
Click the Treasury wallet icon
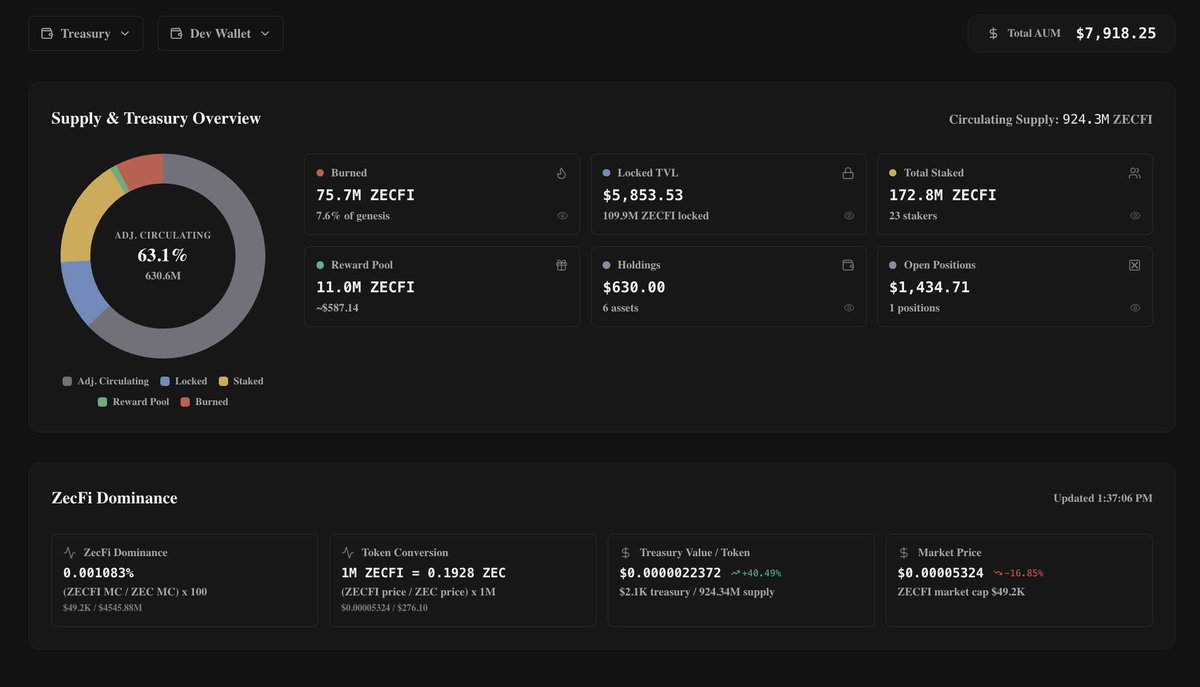[46, 33]
